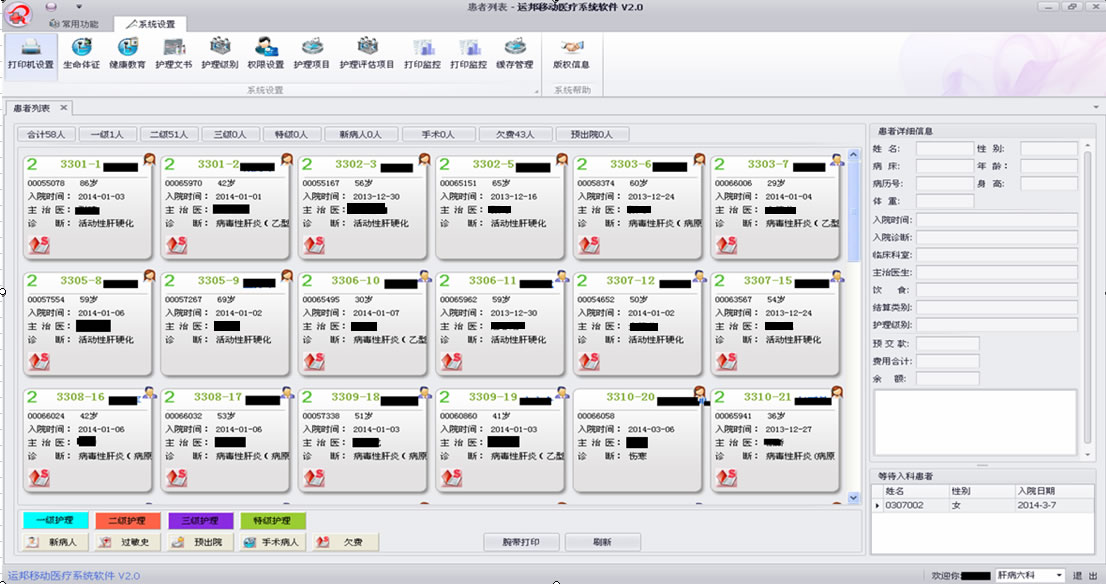The height and width of the screenshot is (584, 1106).
Task: Click the 版权信息 copyright info icon
Action: (x=571, y=53)
